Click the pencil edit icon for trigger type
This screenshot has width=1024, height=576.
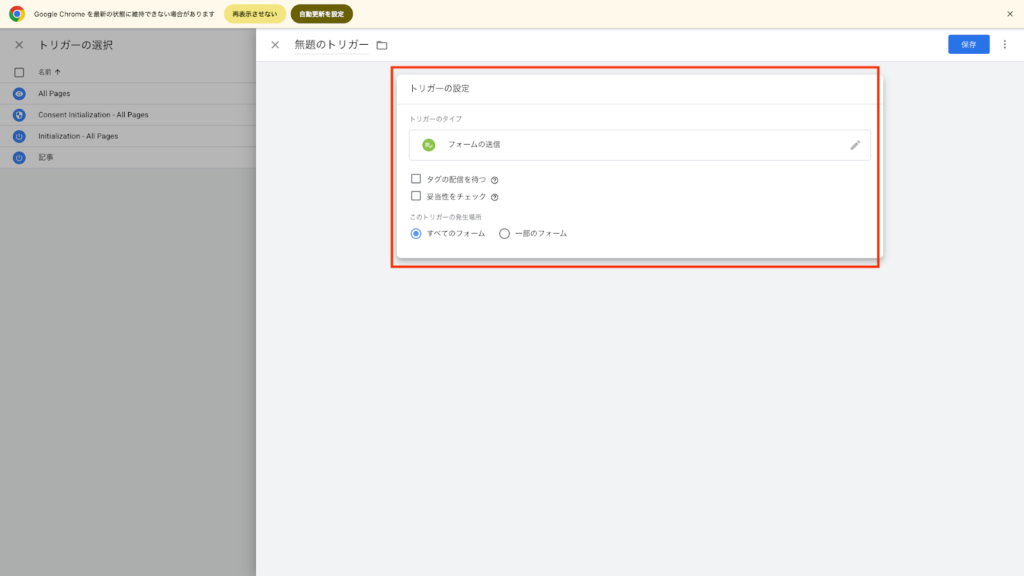855,145
